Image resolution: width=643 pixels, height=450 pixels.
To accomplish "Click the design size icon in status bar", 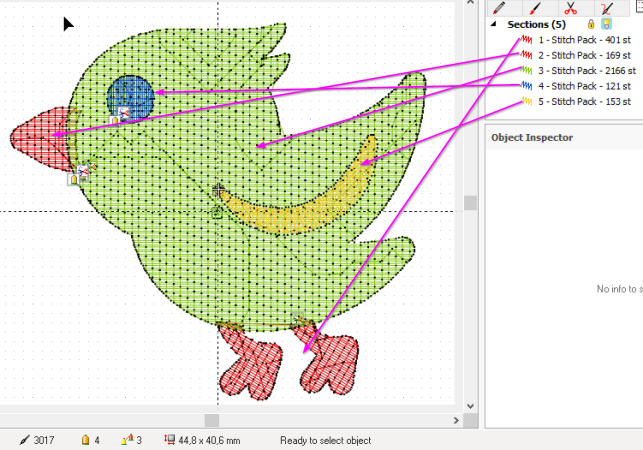I will click(x=169, y=440).
